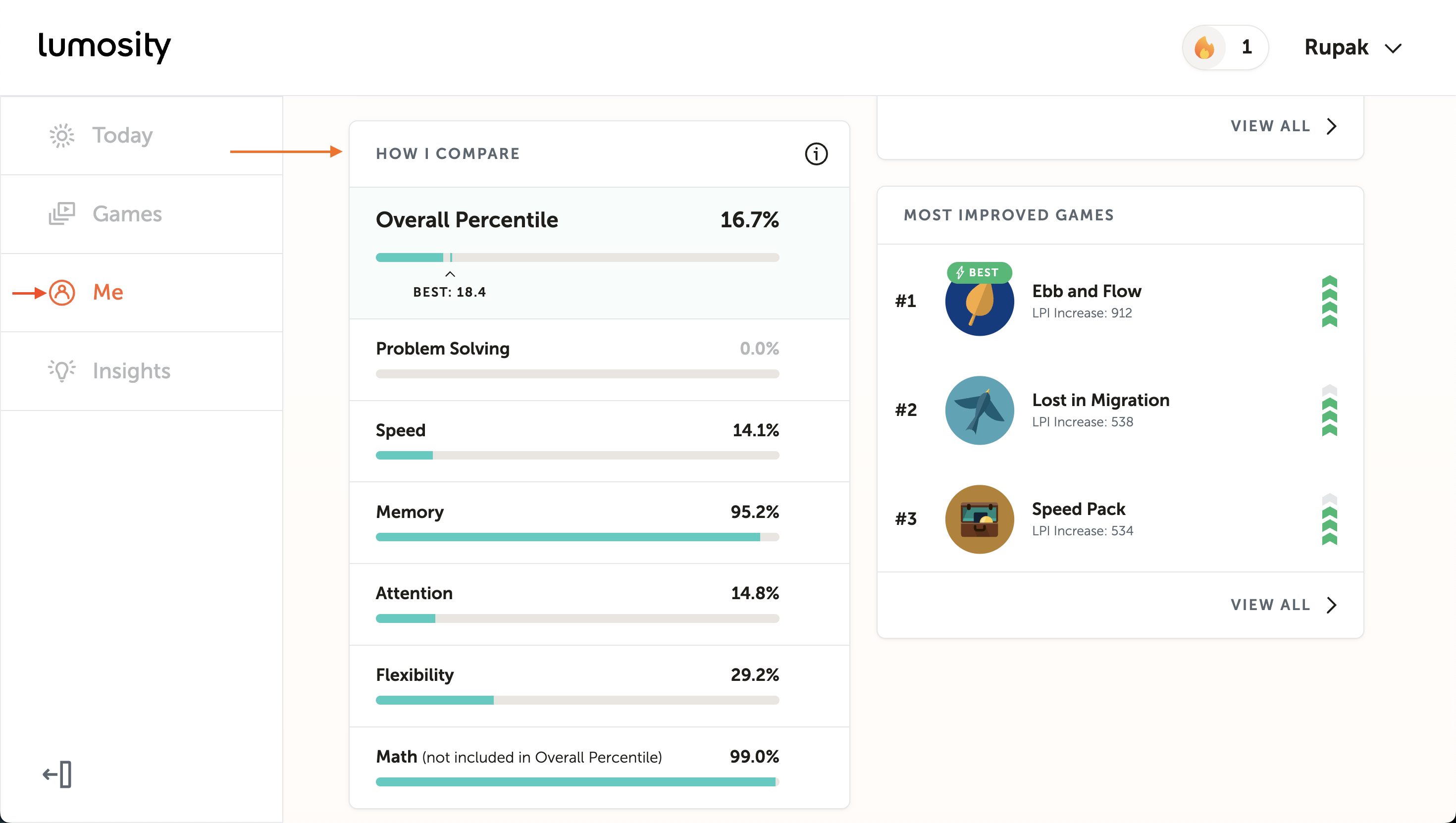Click the Speed Pack chest icon
Viewport: 1456px width, 823px height.
(979, 519)
